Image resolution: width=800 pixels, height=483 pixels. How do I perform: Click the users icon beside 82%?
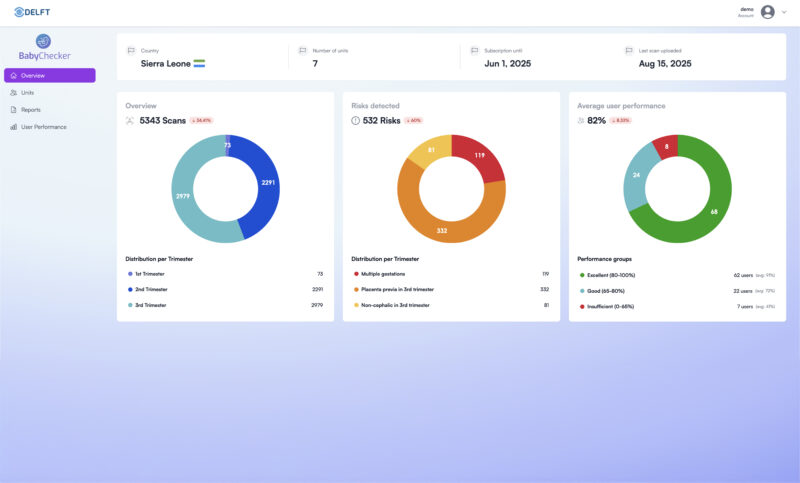pyautogui.click(x=582, y=120)
